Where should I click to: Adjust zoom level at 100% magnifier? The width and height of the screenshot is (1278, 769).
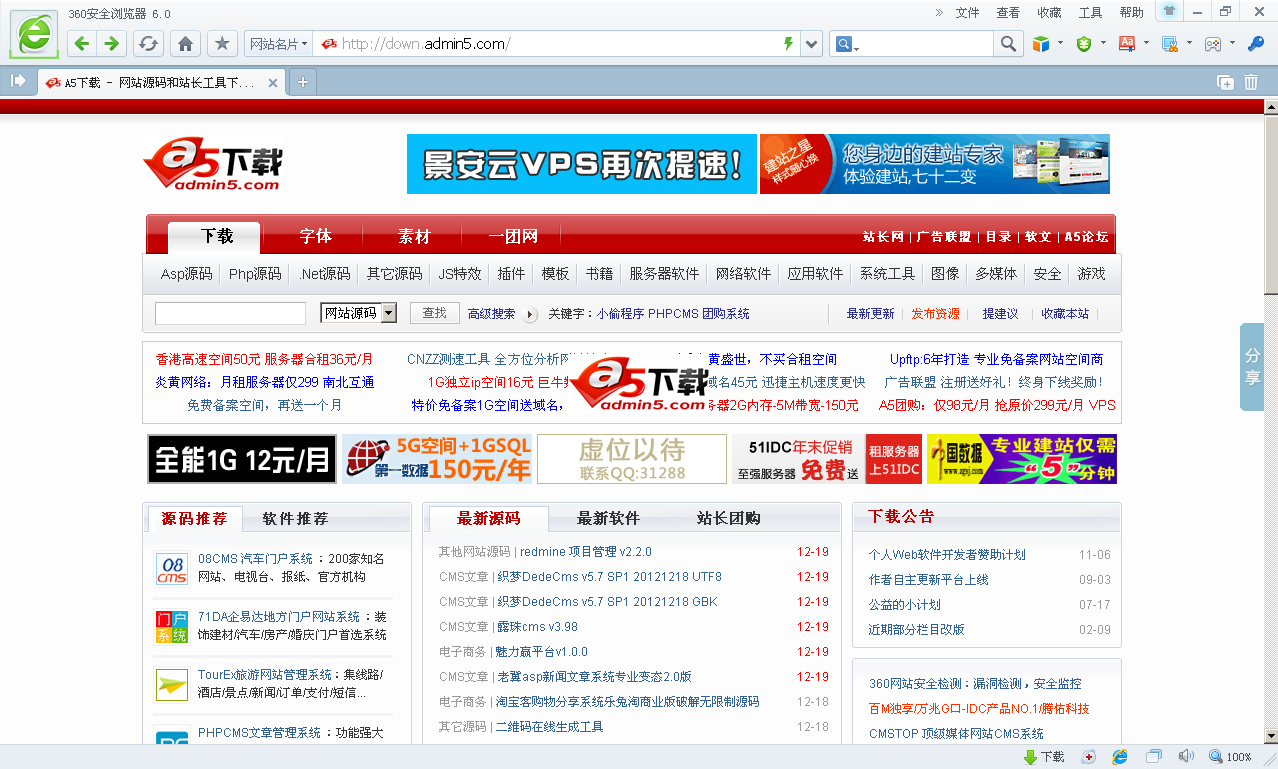click(1230, 757)
